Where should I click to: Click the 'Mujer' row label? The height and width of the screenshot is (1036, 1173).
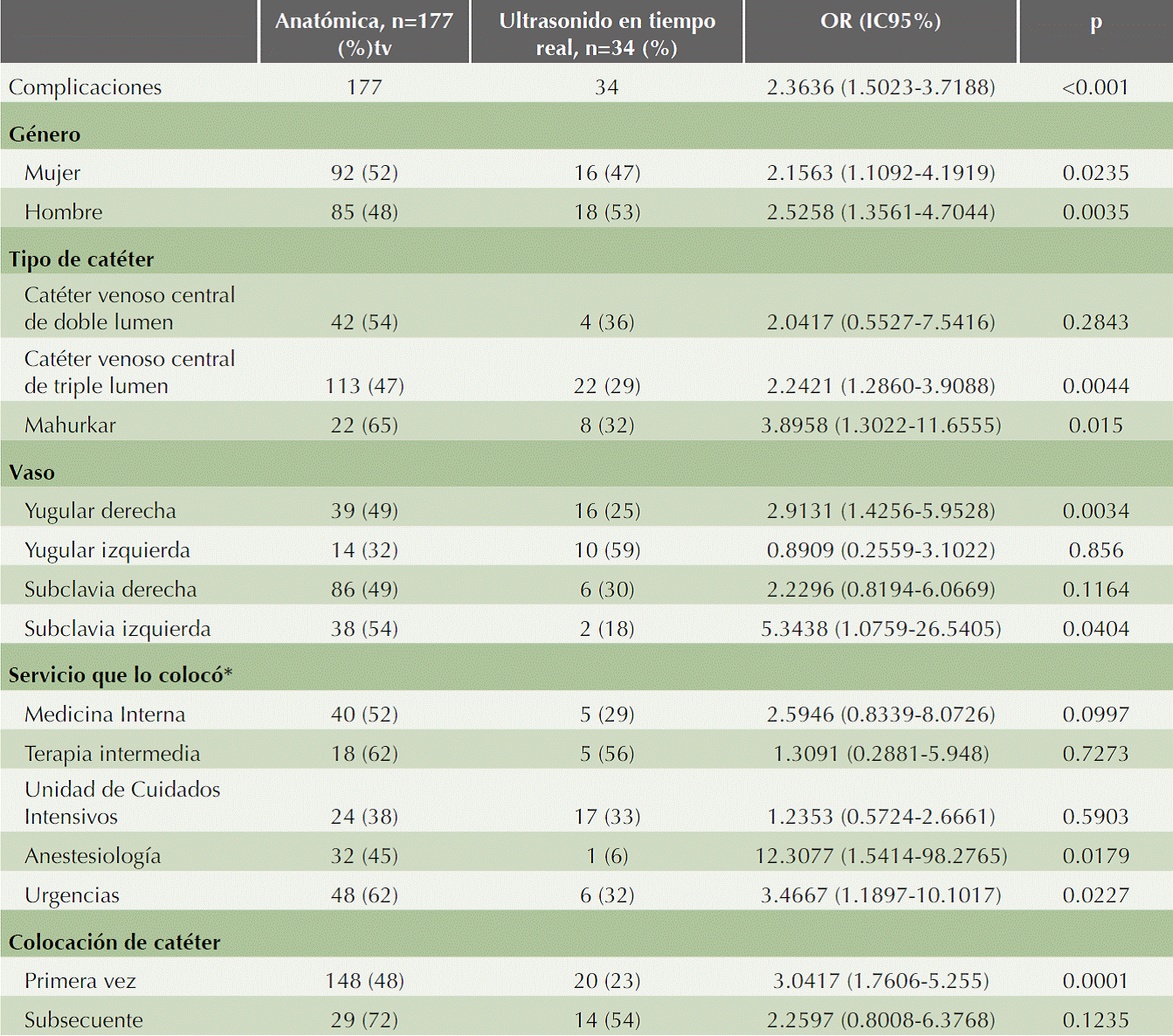click(x=52, y=173)
